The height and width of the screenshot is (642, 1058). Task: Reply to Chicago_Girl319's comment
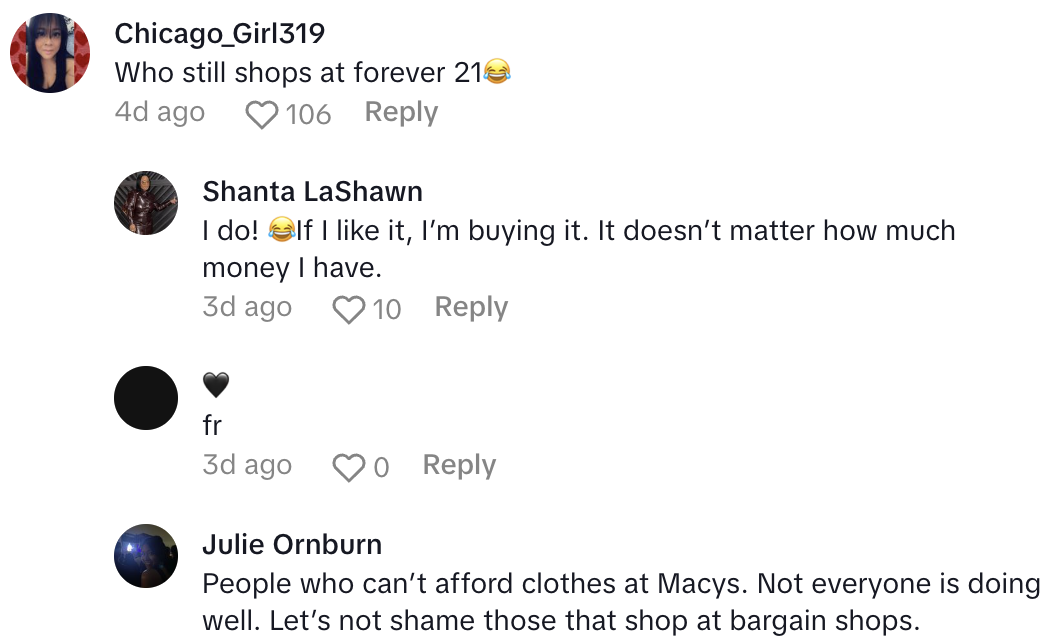(401, 112)
